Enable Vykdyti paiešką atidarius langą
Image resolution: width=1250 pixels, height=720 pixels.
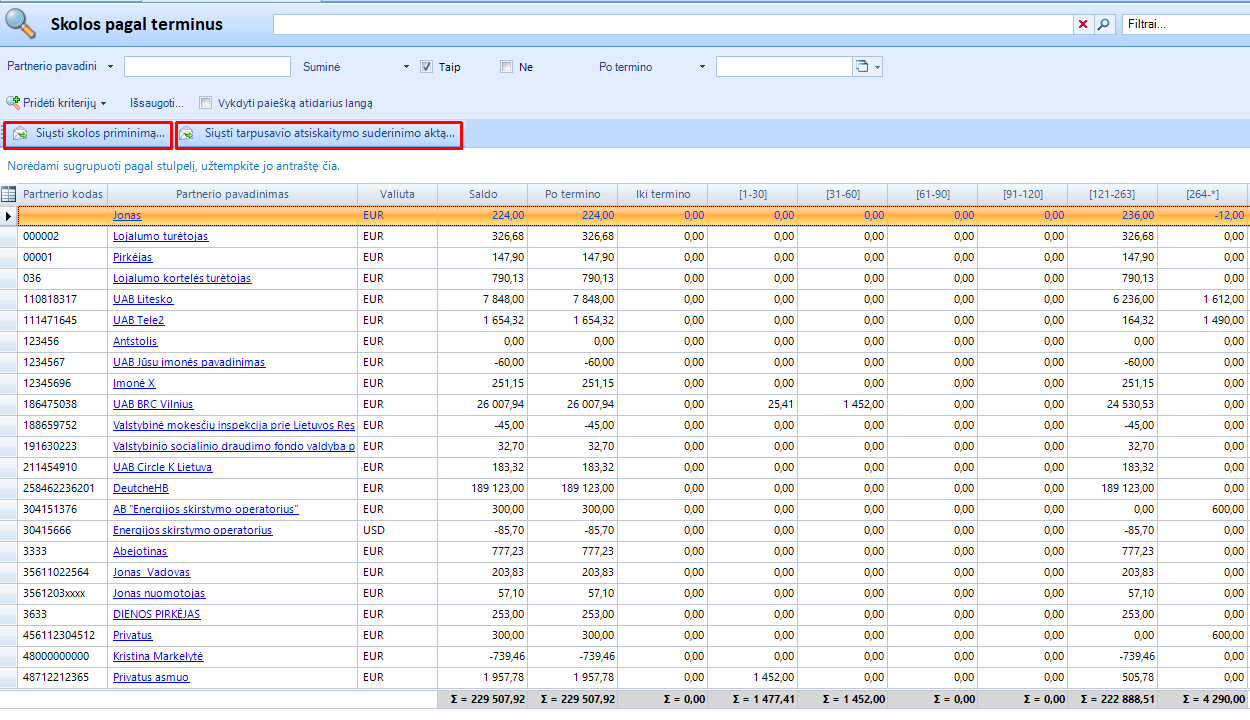click(204, 102)
